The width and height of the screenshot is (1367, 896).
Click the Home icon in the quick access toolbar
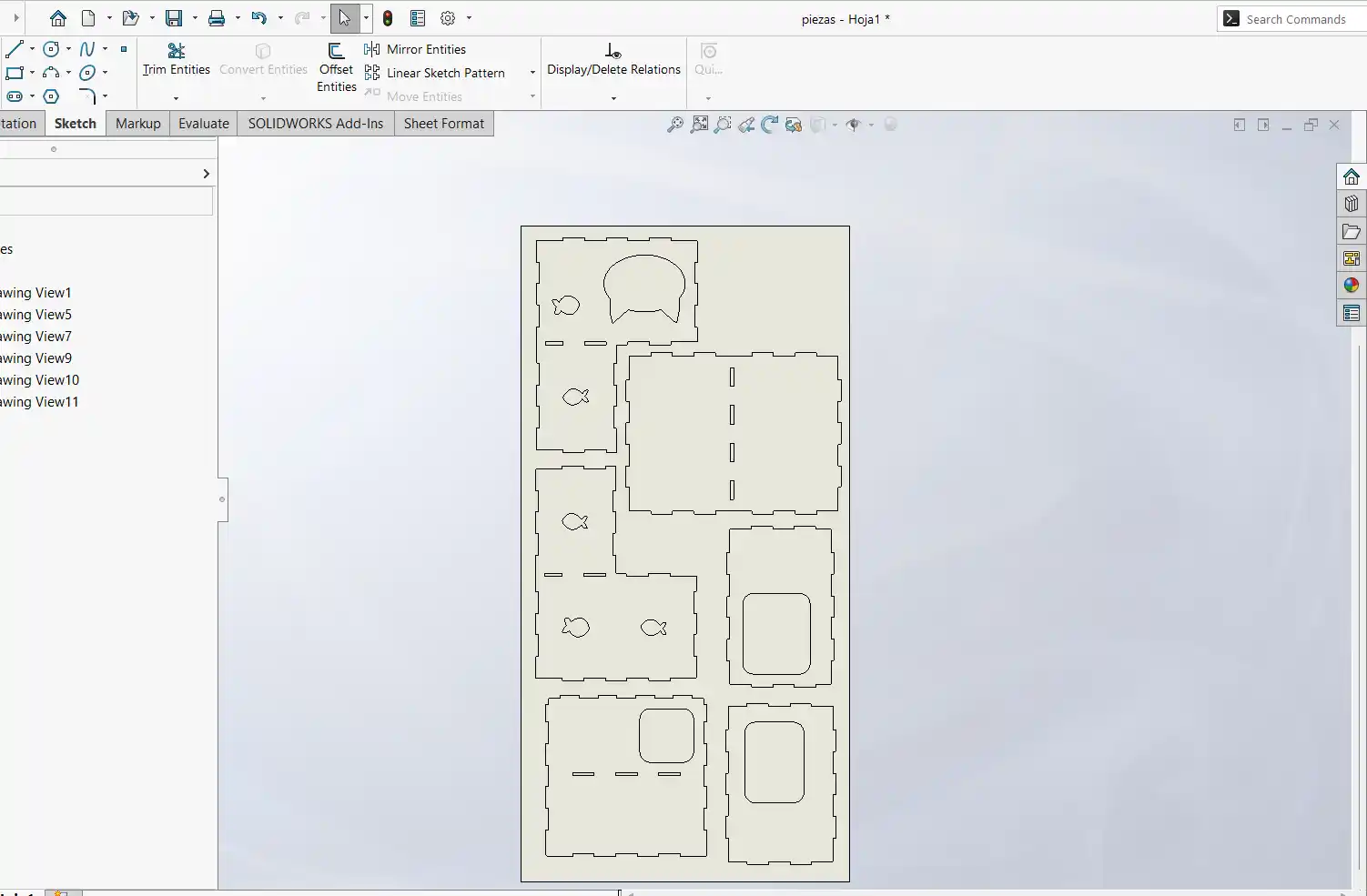[58, 18]
